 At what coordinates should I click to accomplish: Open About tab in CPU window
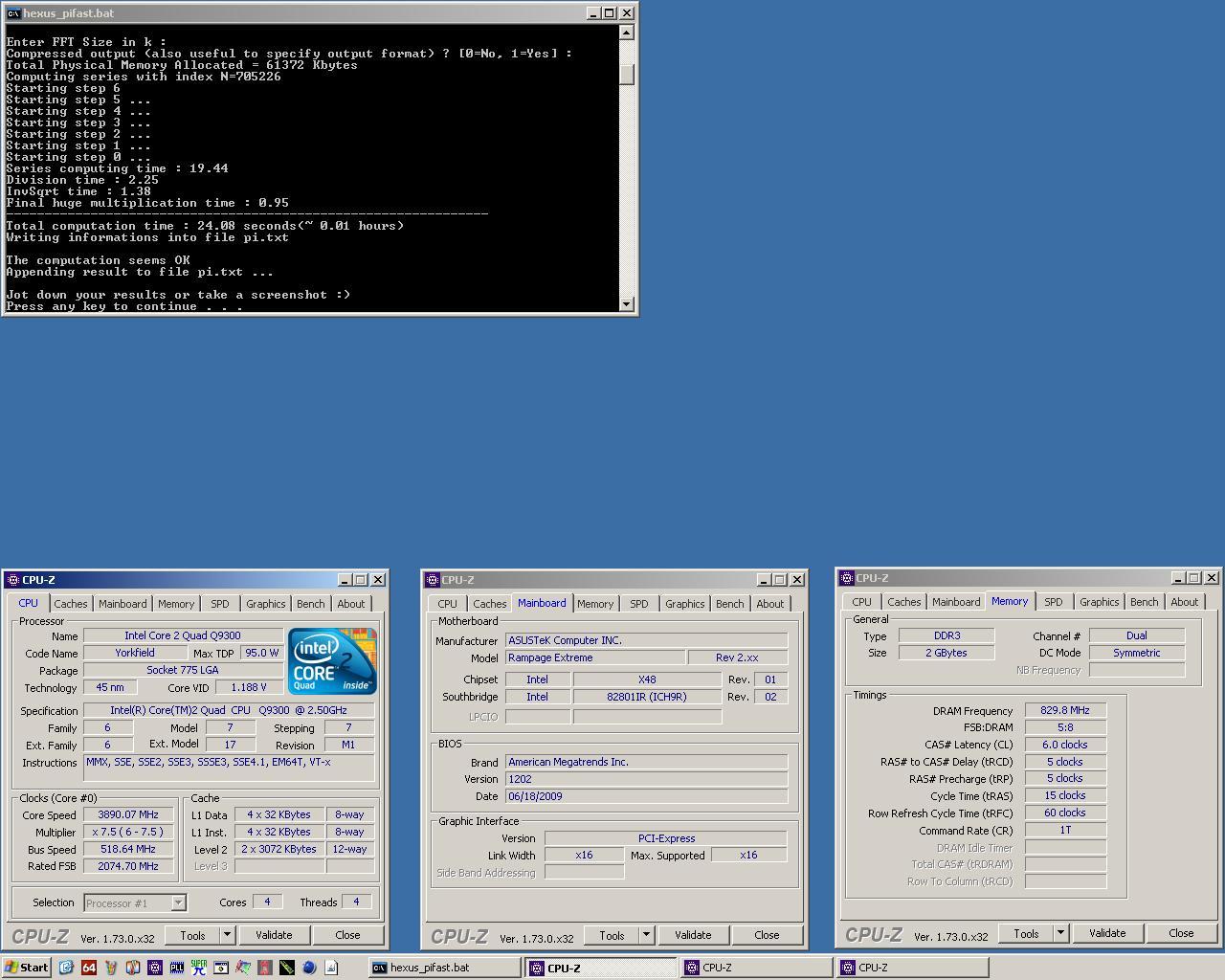tap(351, 604)
